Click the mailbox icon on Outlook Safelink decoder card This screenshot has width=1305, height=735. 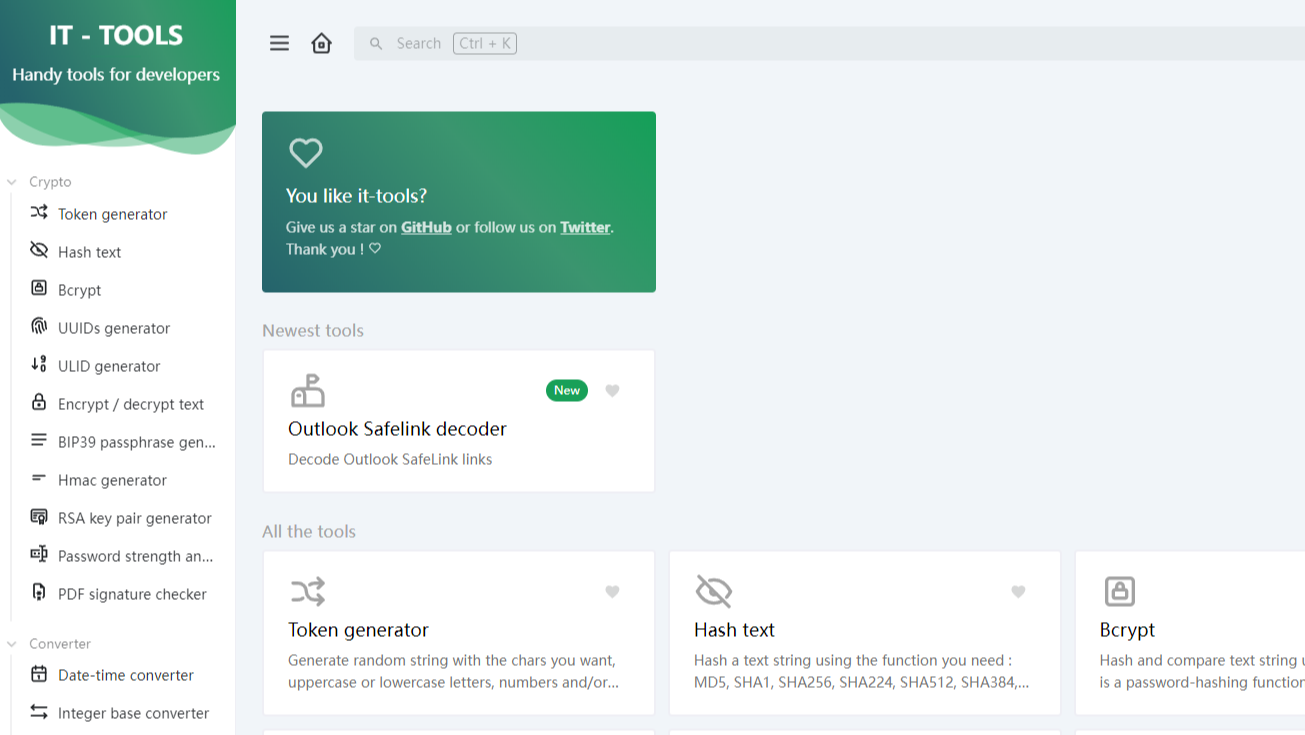pyautogui.click(x=307, y=390)
